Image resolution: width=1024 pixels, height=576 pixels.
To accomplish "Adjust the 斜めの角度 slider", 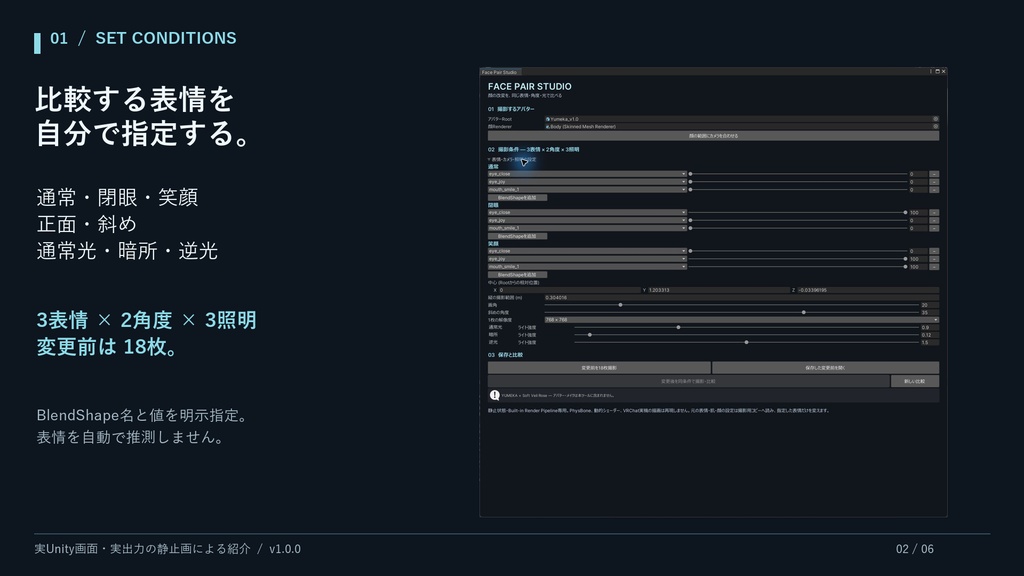I will (x=731, y=312).
